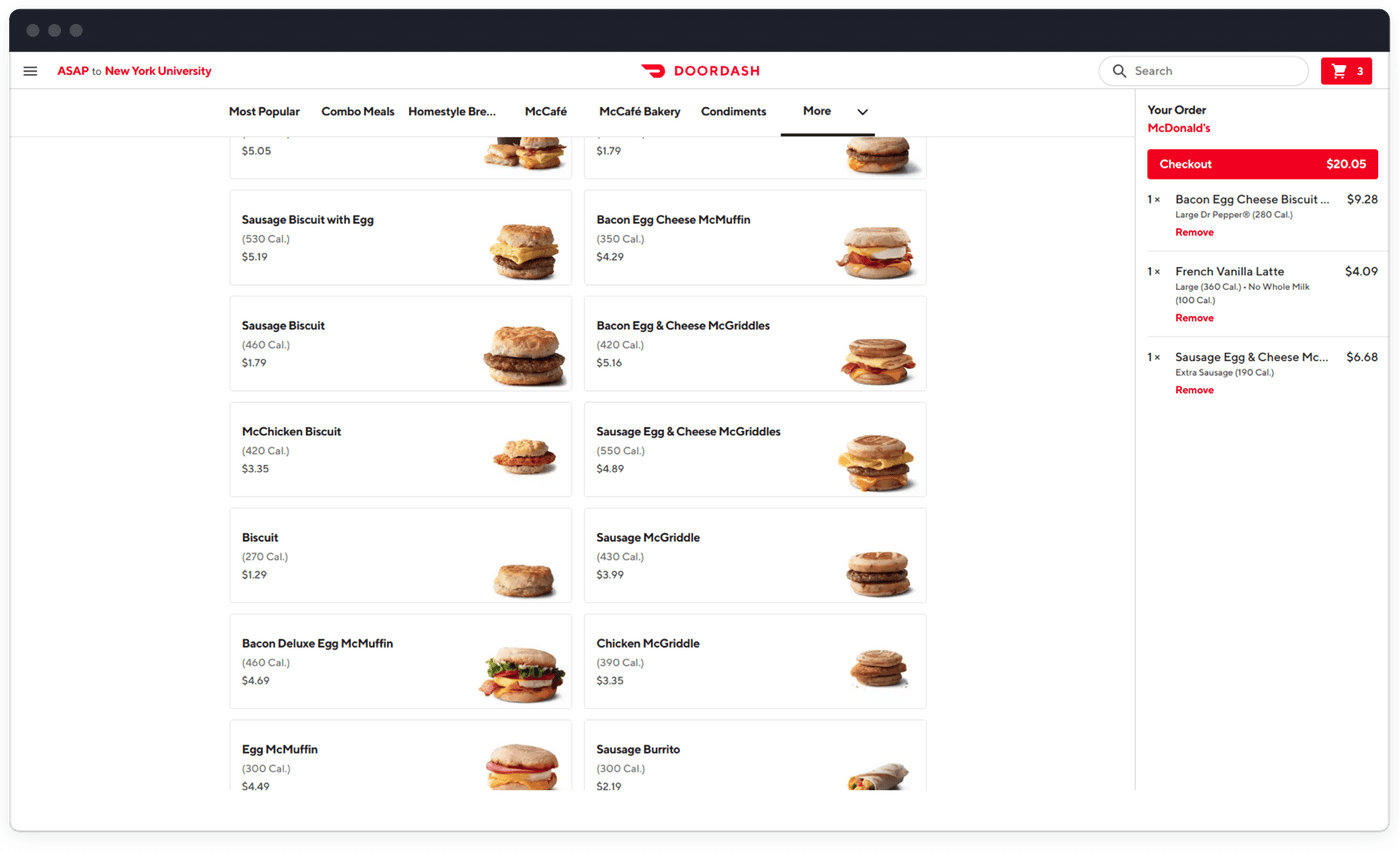Open Sausage Biscuit with Egg menu card
Screen dimensions: 1399x851
tap(401, 238)
